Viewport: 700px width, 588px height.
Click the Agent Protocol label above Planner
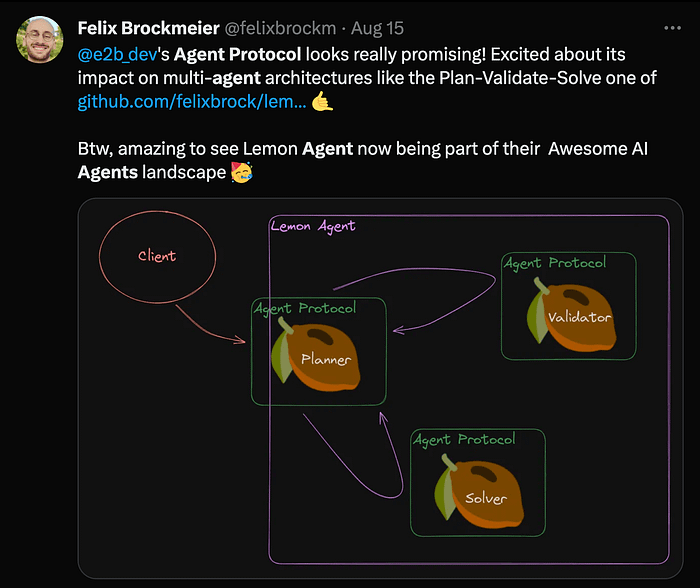(305, 308)
